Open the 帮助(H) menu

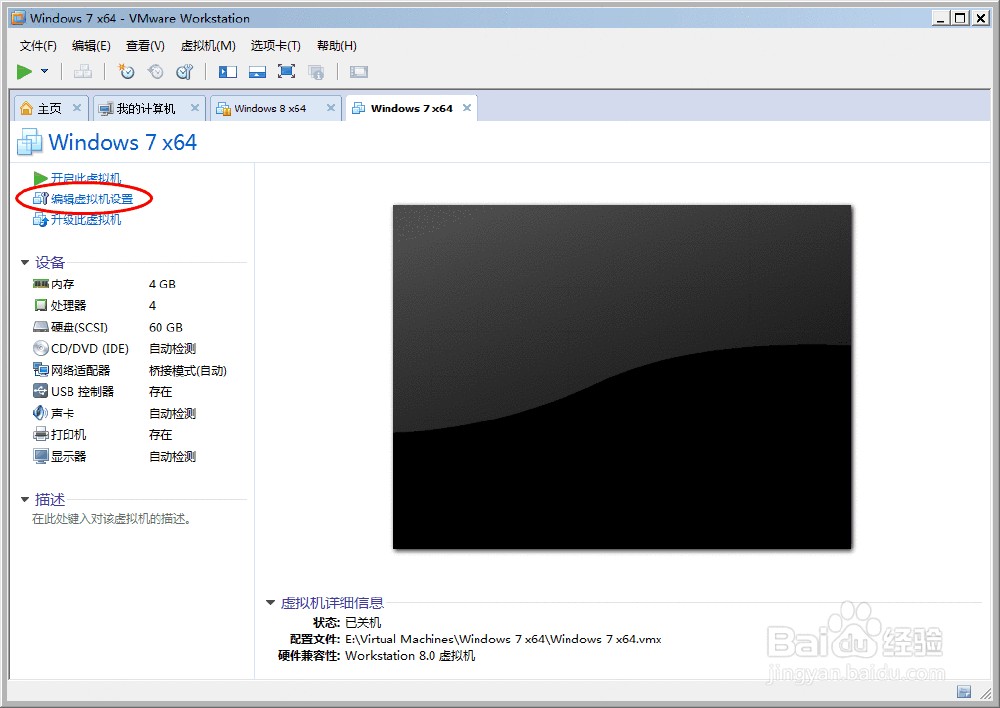click(337, 46)
